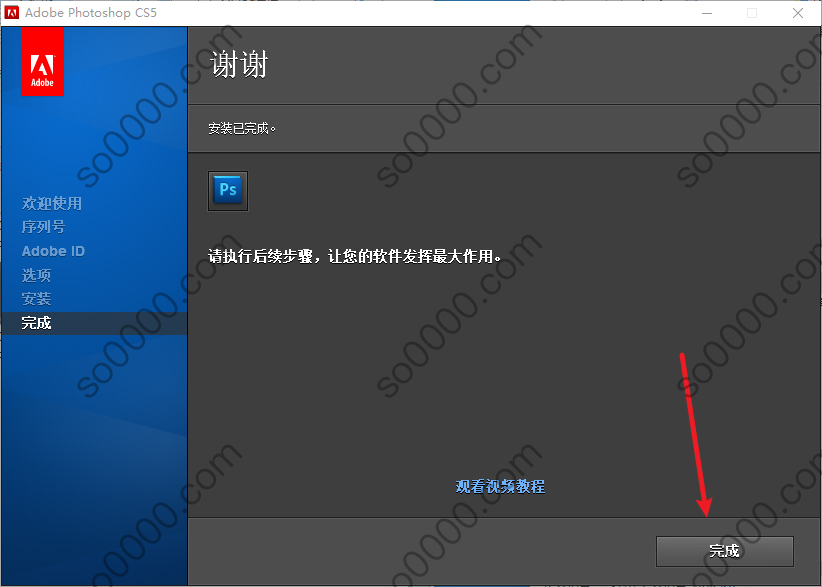The height and width of the screenshot is (587, 822).
Task: Click the Adobe Photoshop CS5 window title
Action: (91, 13)
